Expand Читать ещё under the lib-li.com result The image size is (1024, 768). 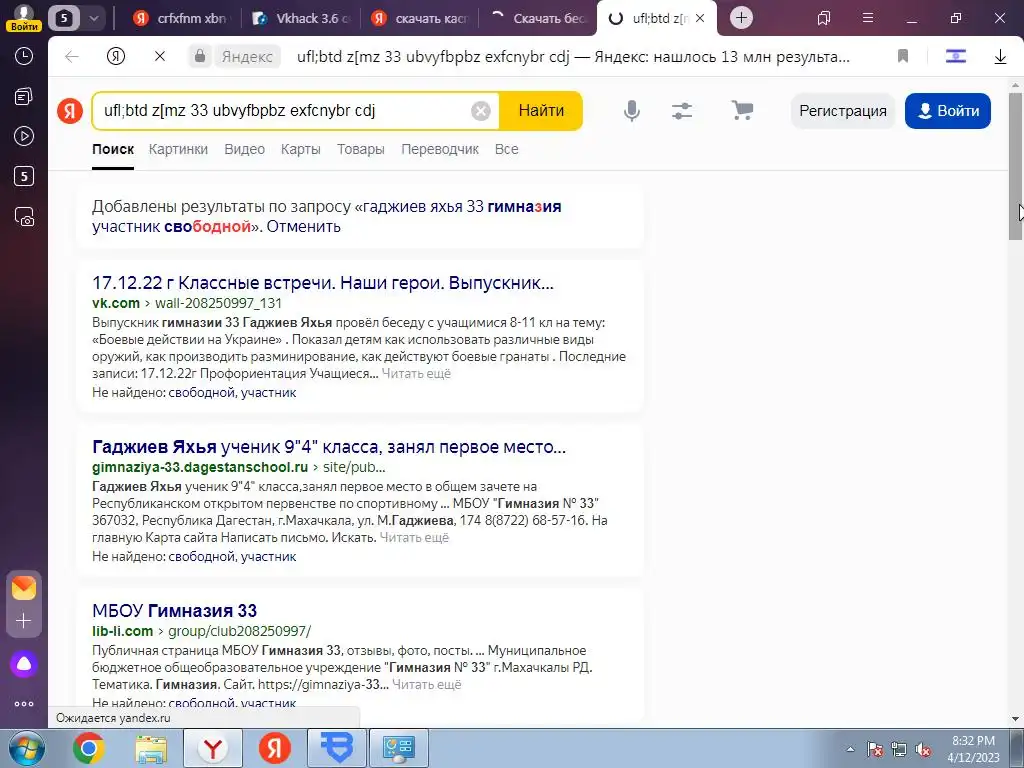426,684
